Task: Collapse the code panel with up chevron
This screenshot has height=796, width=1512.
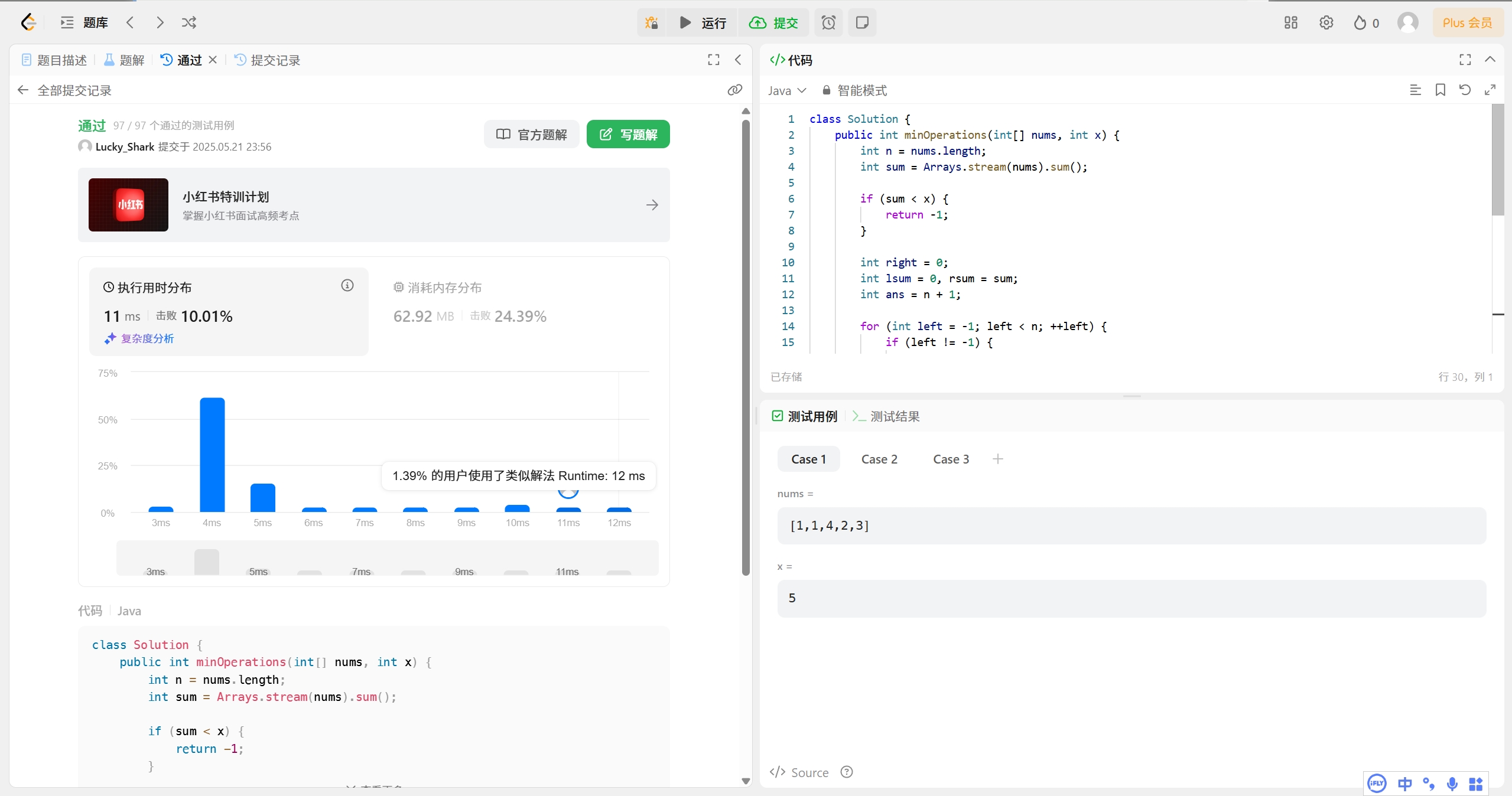Action: pos(1490,60)
